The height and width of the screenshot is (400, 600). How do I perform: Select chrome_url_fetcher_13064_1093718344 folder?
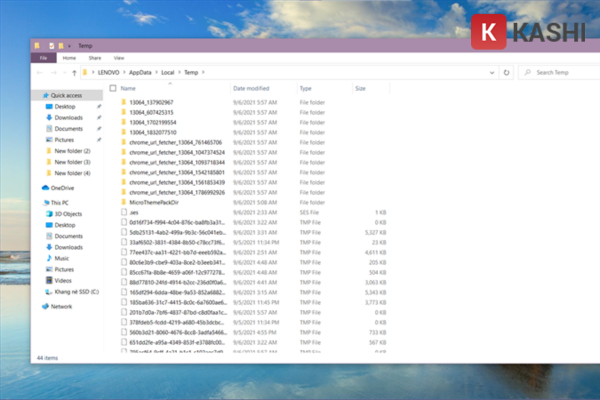coord(177,162)
